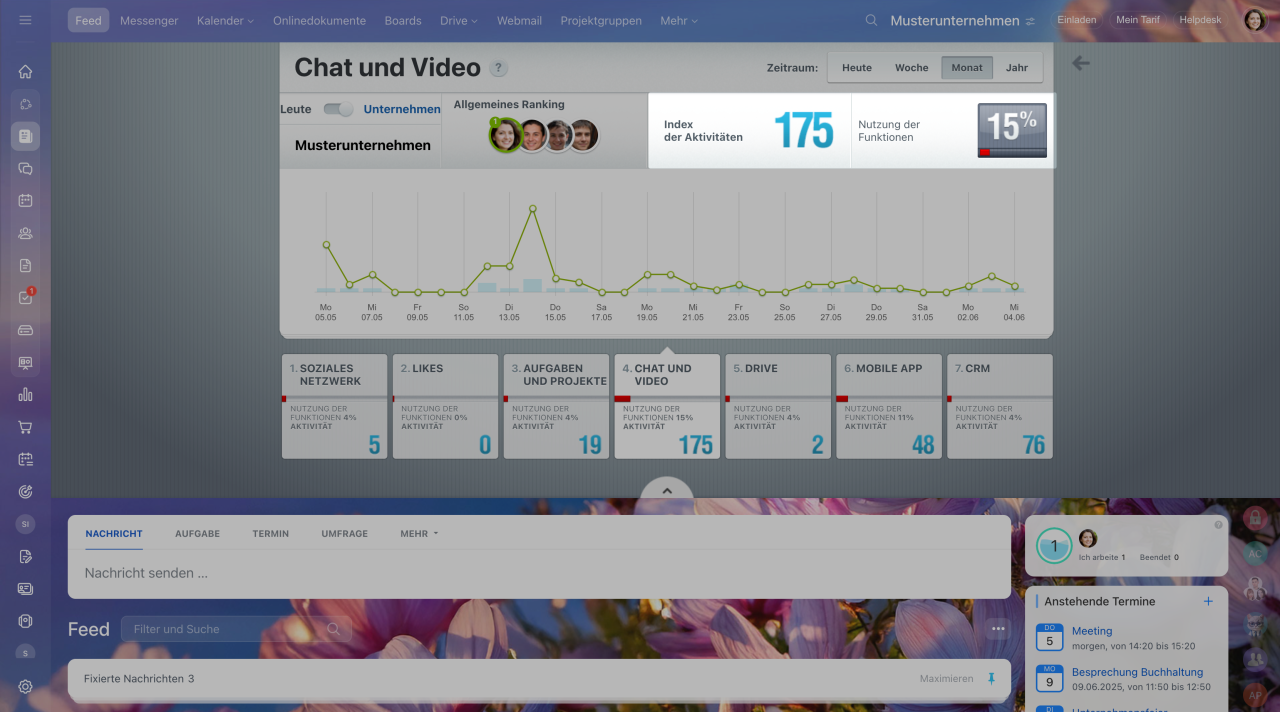Open the cat avatar in right bar
1280x712 pixels.
[x=1255, y=624]
